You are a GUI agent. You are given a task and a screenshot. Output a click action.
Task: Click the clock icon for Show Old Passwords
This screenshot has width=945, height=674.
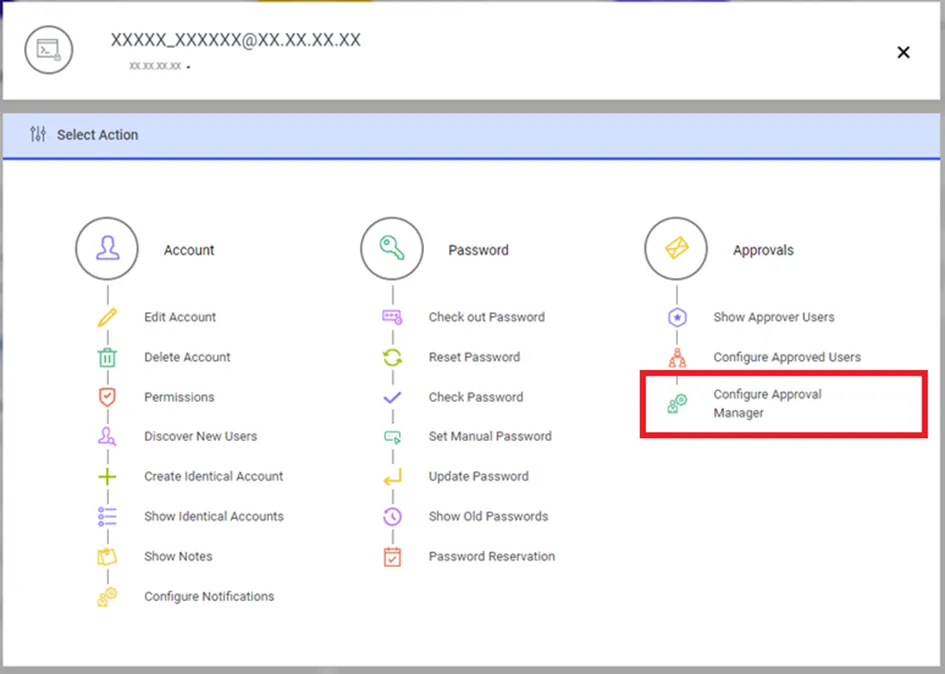(x=392, y=517)
